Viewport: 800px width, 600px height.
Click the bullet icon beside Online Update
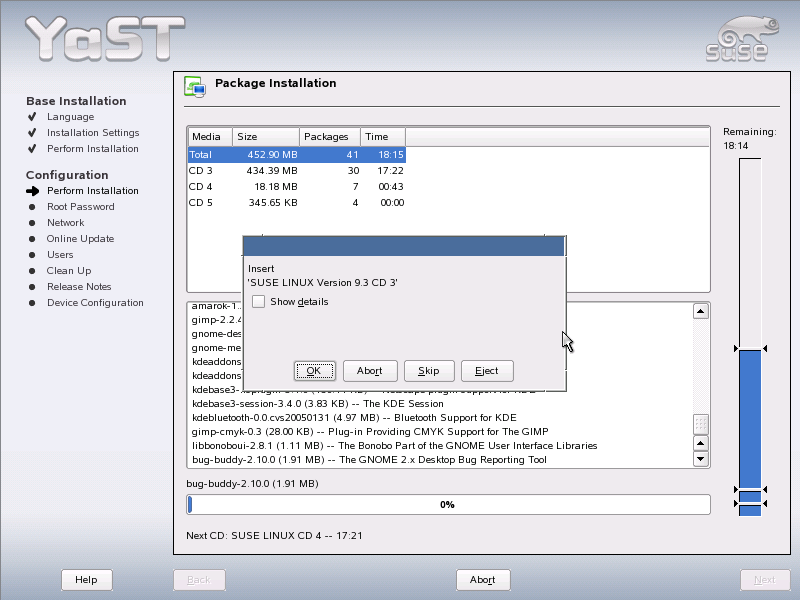tap(32, 239)
